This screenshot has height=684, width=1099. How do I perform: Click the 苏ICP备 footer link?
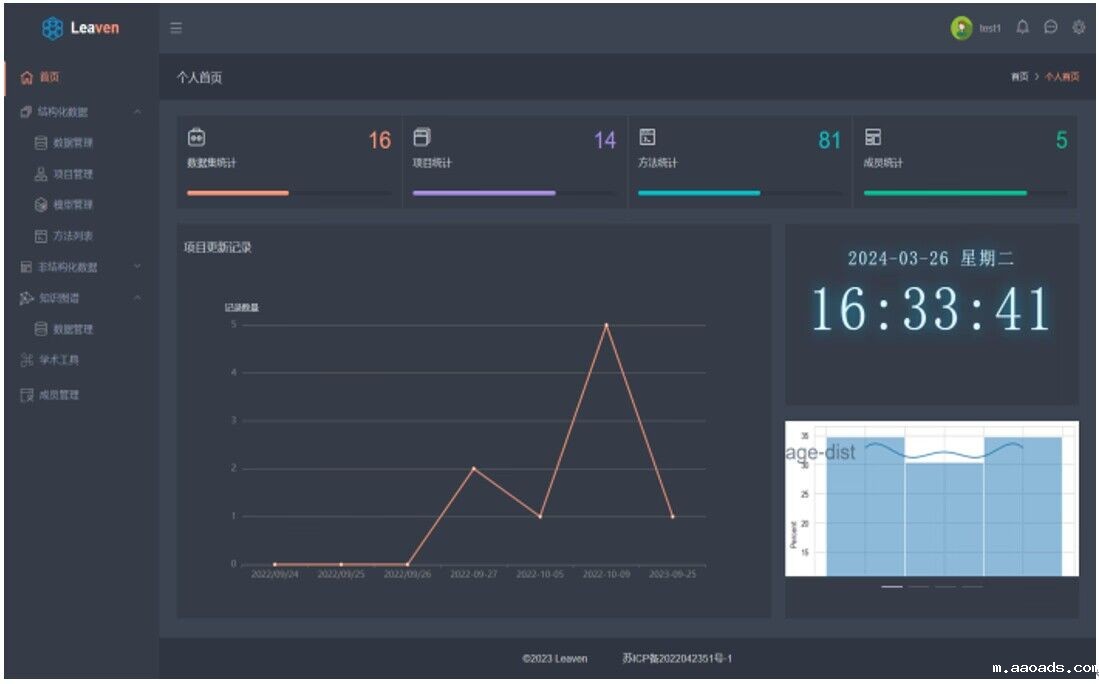click(677, 658)
